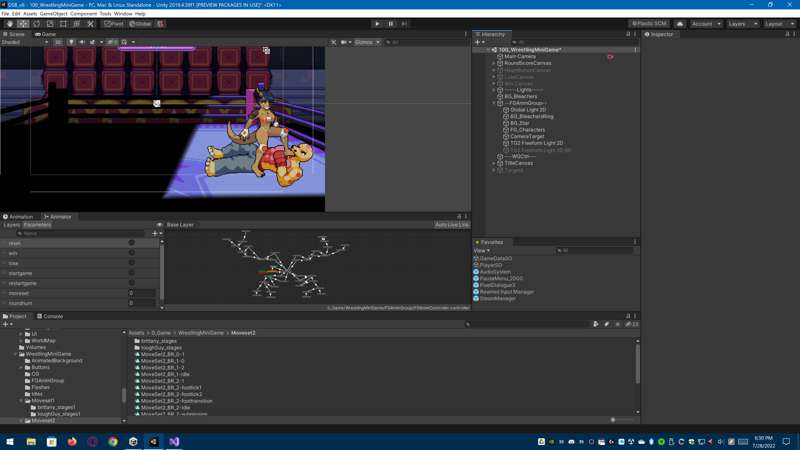
Task: Select the Scale tool in the toolbar
Action: [x=50, y=24]
